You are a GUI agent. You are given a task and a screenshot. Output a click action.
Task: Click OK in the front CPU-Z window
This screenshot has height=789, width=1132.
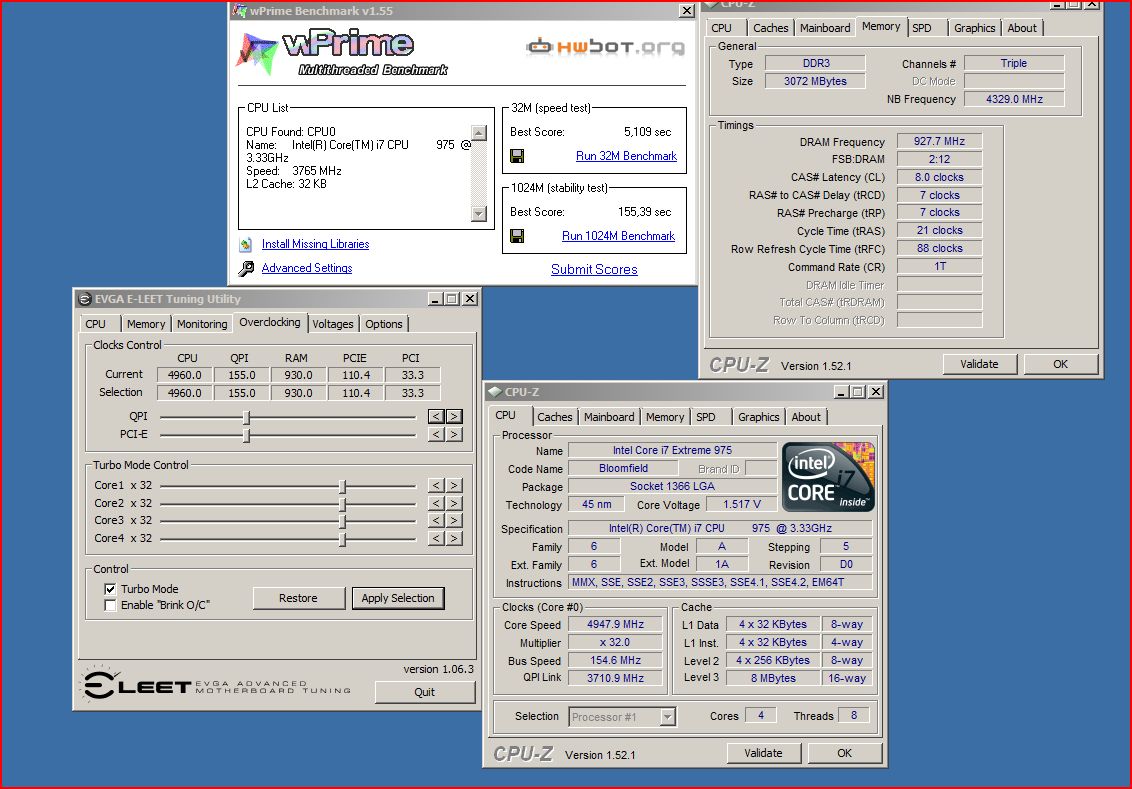point(845,753)
